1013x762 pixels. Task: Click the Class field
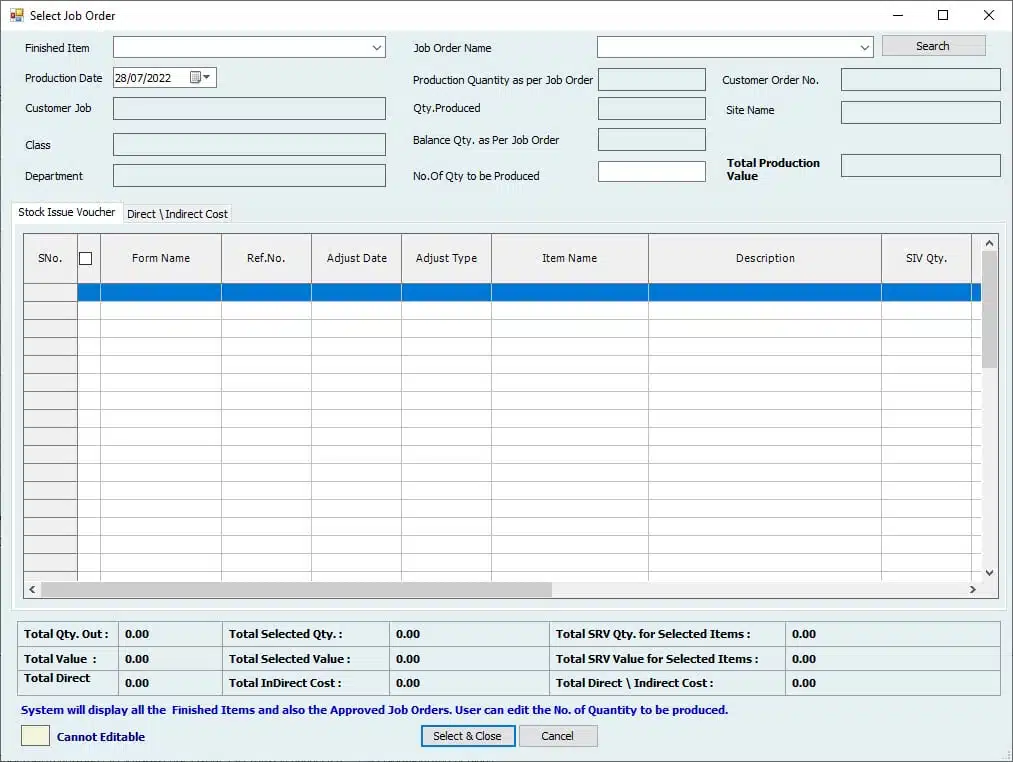(249, 144)
